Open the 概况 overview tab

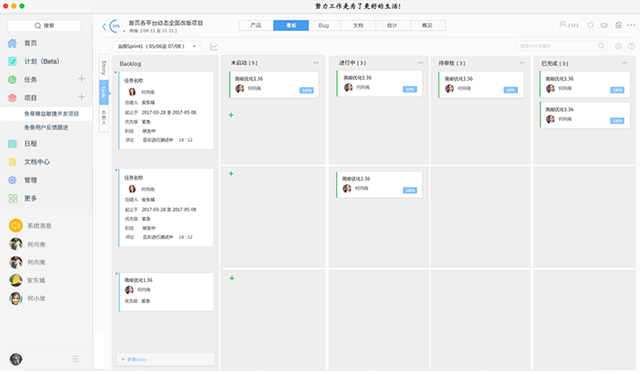point(427,25)
